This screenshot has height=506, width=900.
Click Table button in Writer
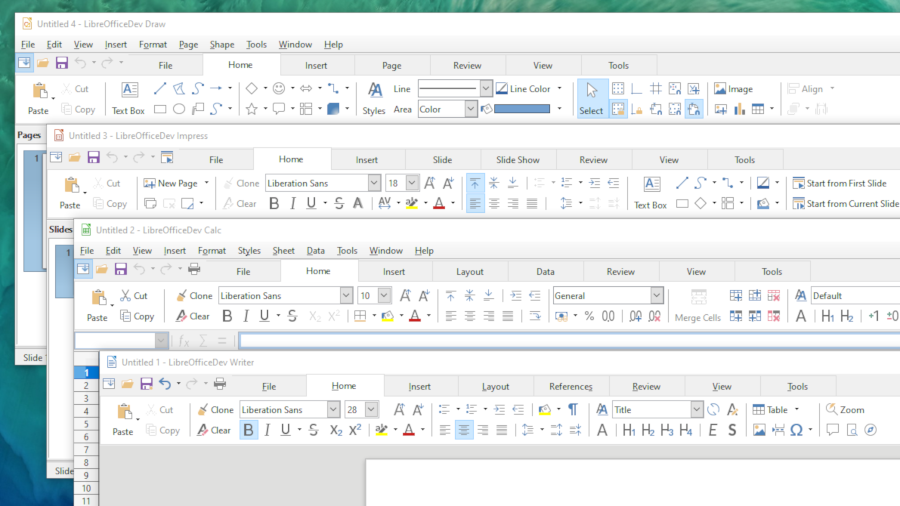click(771, 410)
